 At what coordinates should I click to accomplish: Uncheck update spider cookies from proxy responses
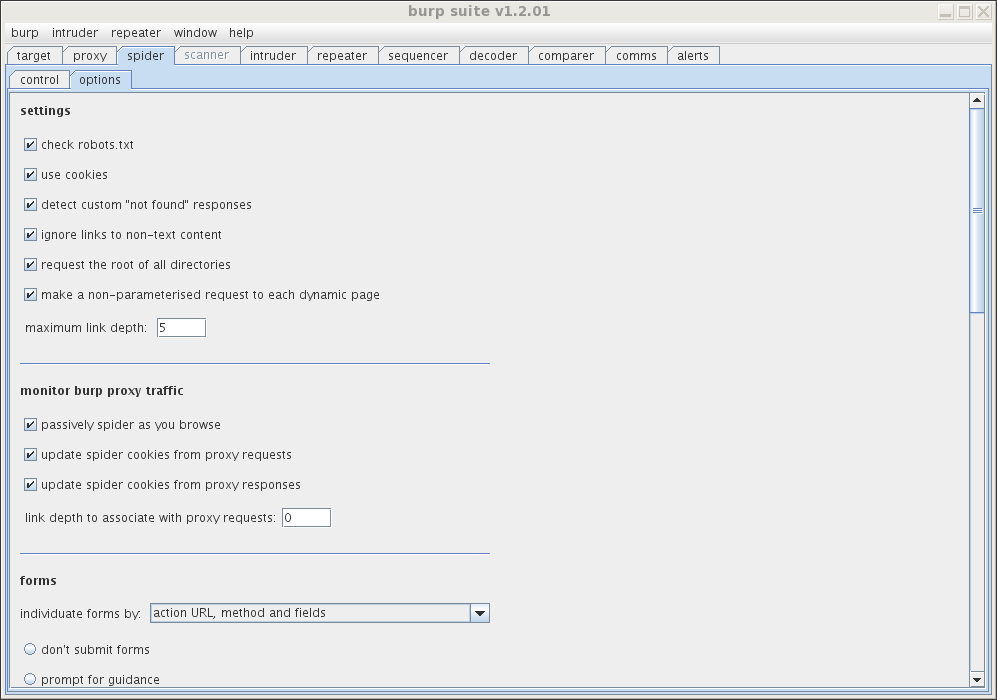click(x=30, y=485)
